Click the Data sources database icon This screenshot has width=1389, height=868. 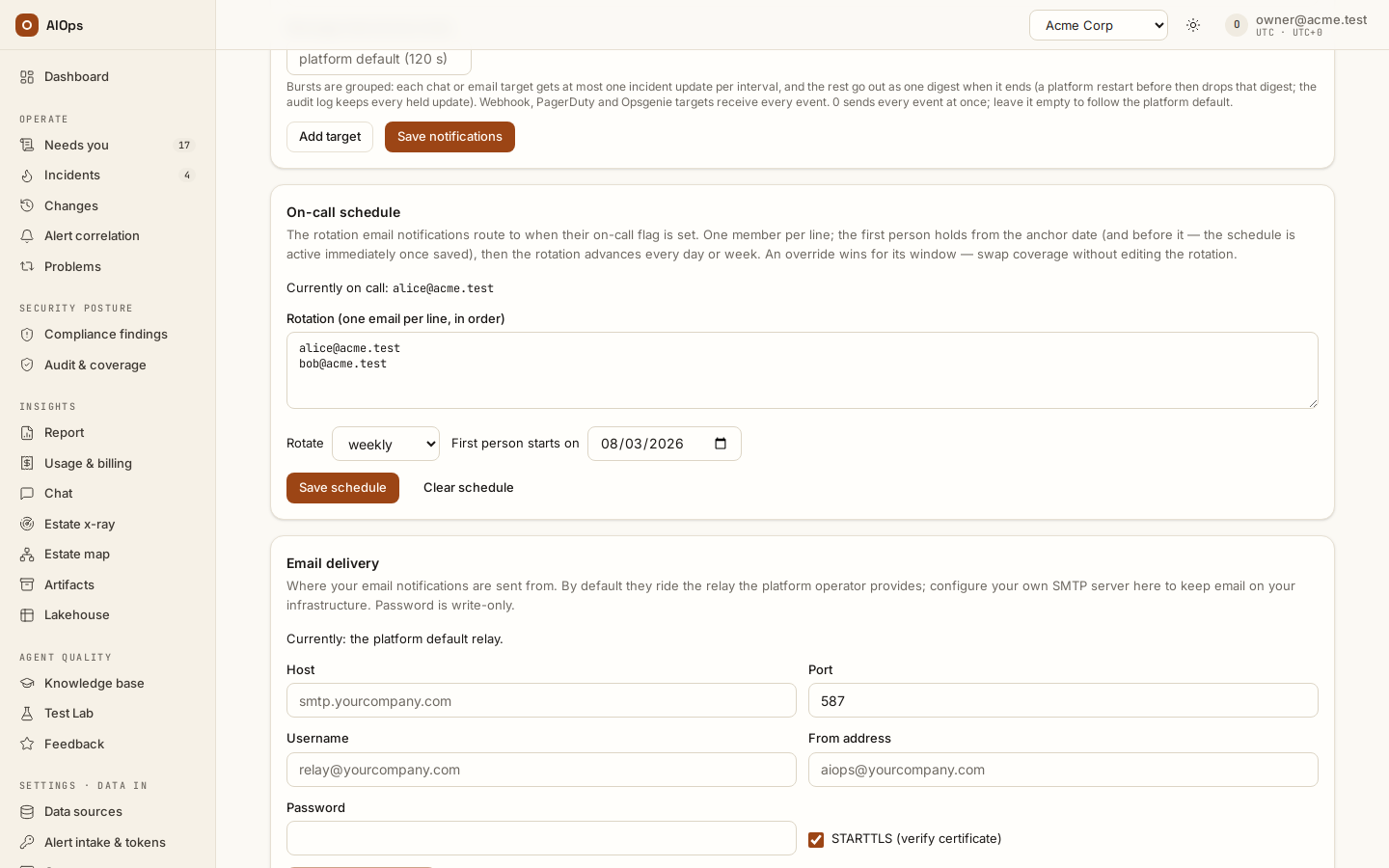(27, 812)
